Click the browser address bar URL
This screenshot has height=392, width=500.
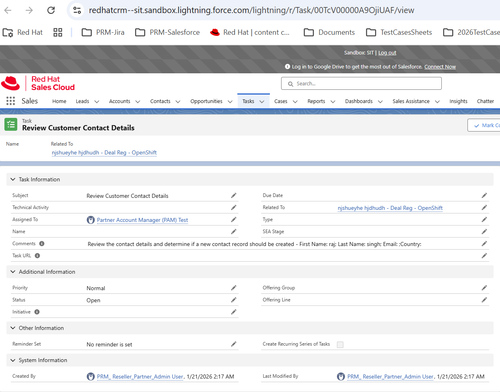click(x=251, y=10)
